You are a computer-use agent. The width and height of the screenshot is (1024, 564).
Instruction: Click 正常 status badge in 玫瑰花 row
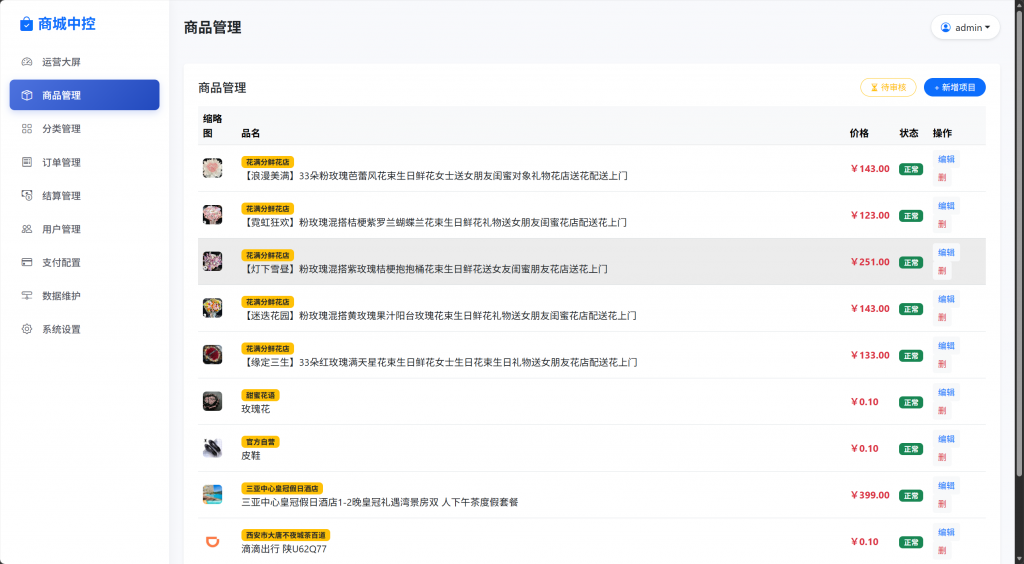(911, 402)
